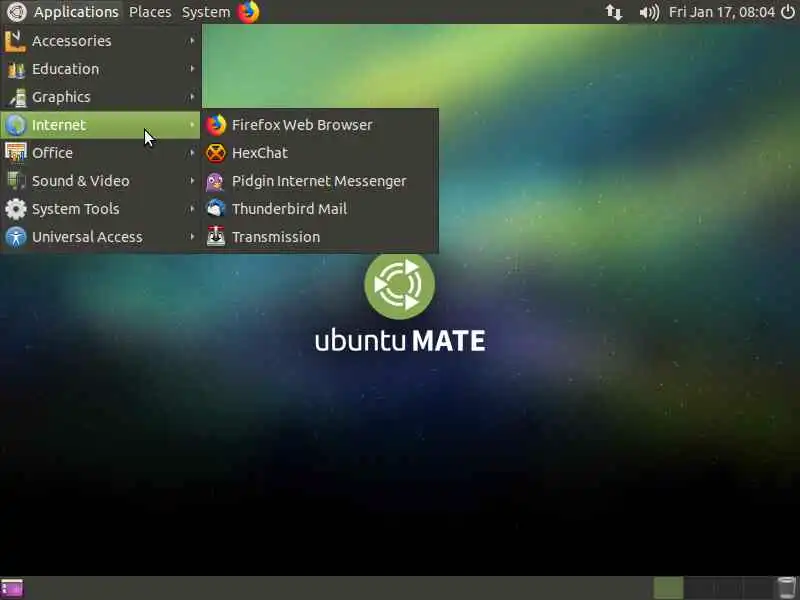The width and height of the screenshot is (800, 600).
Task: Open the Places menu
Action: [x=150, y=12]
